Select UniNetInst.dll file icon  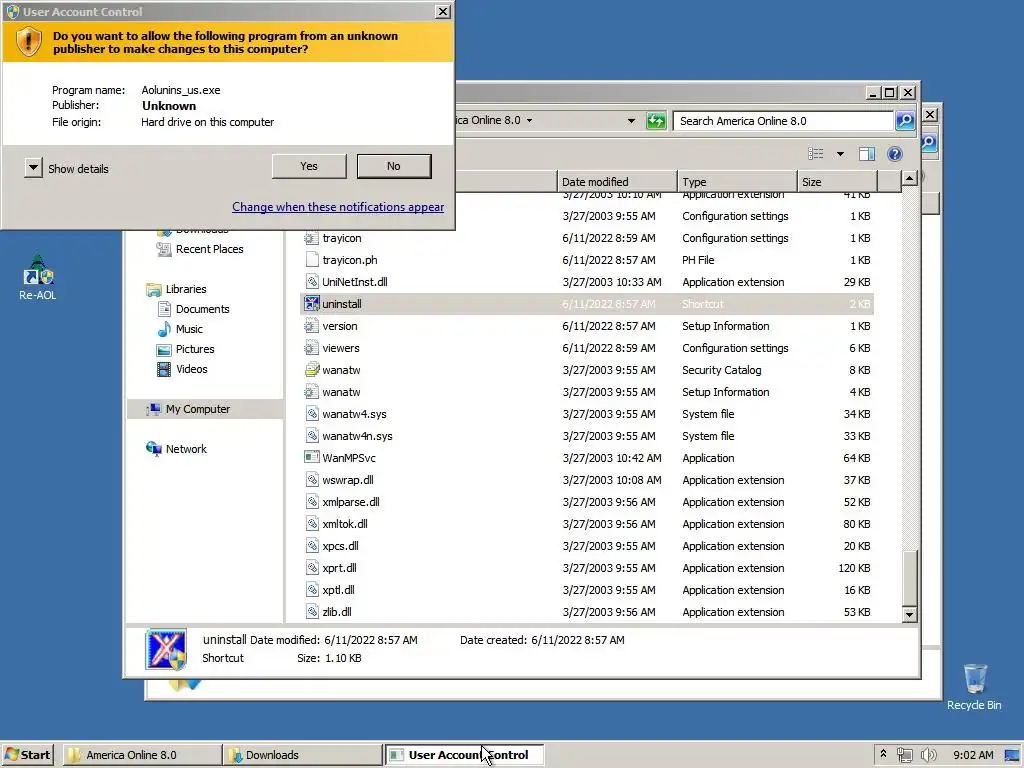pos(312,281)
